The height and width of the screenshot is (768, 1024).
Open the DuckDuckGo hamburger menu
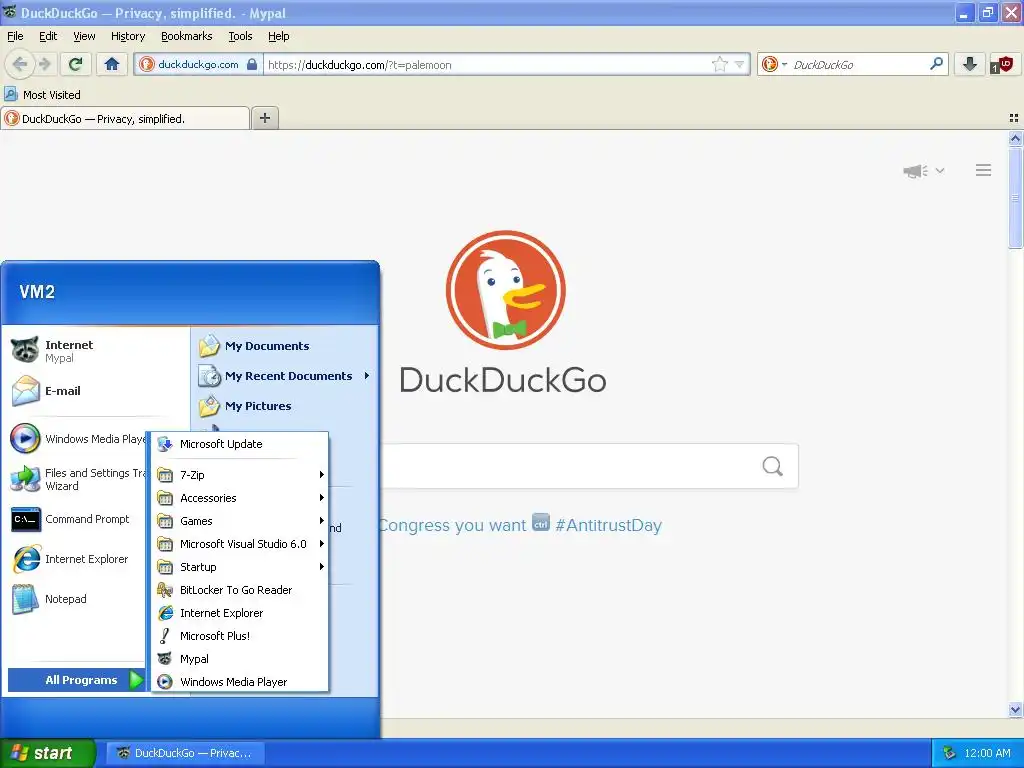tap(984, 170)
